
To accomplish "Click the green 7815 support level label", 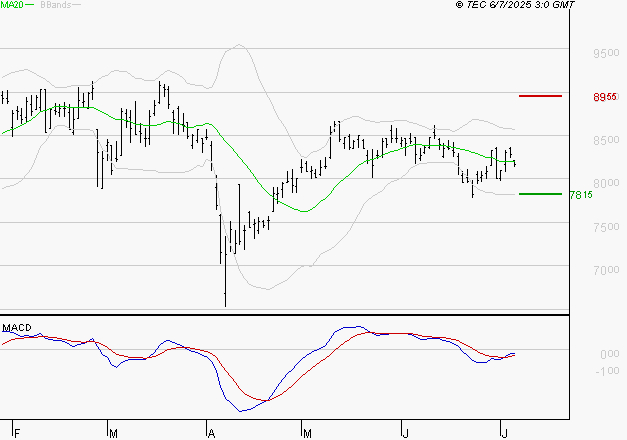I will tap(581, 195).
